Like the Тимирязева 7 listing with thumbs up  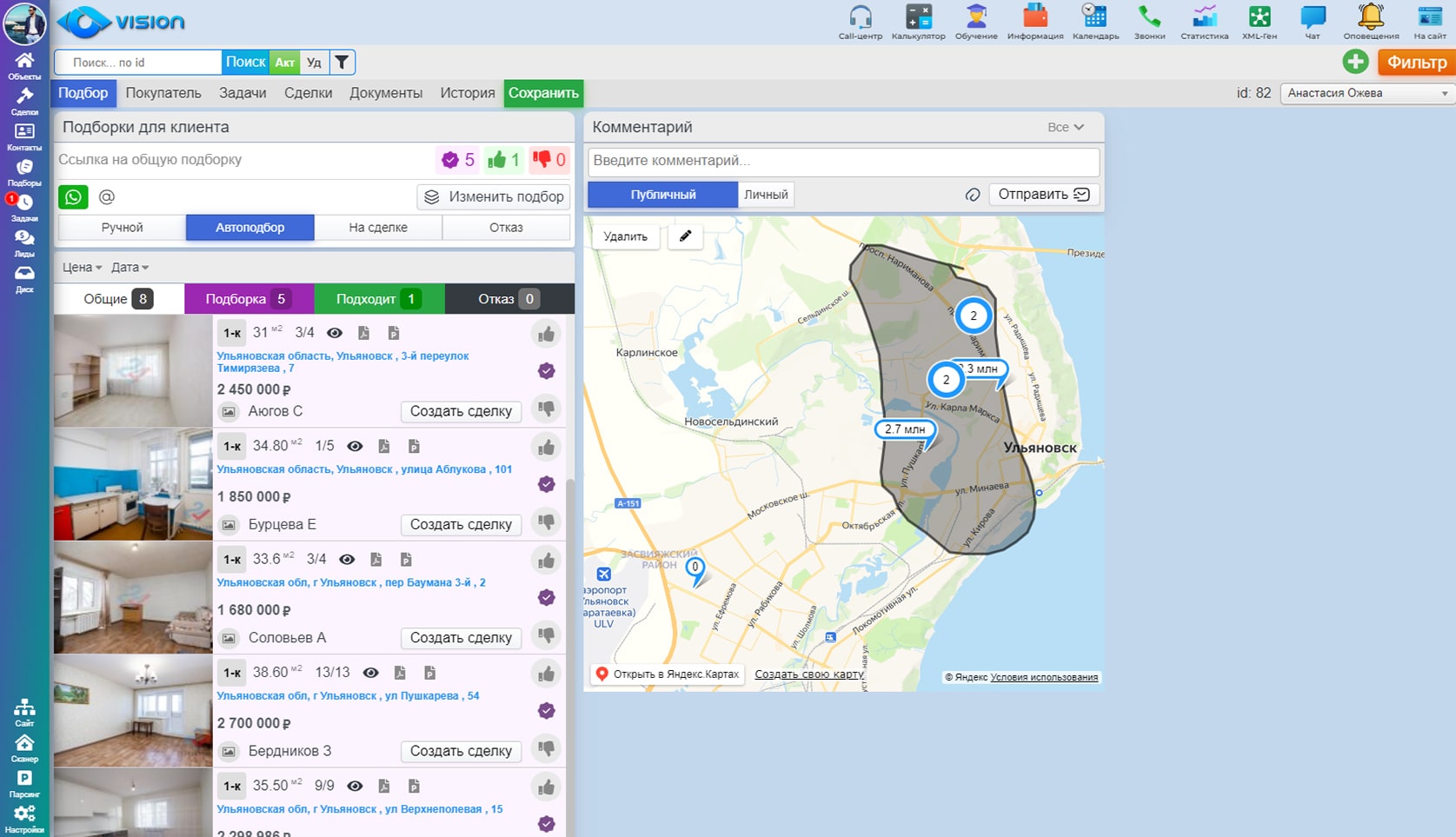point(546,334)
